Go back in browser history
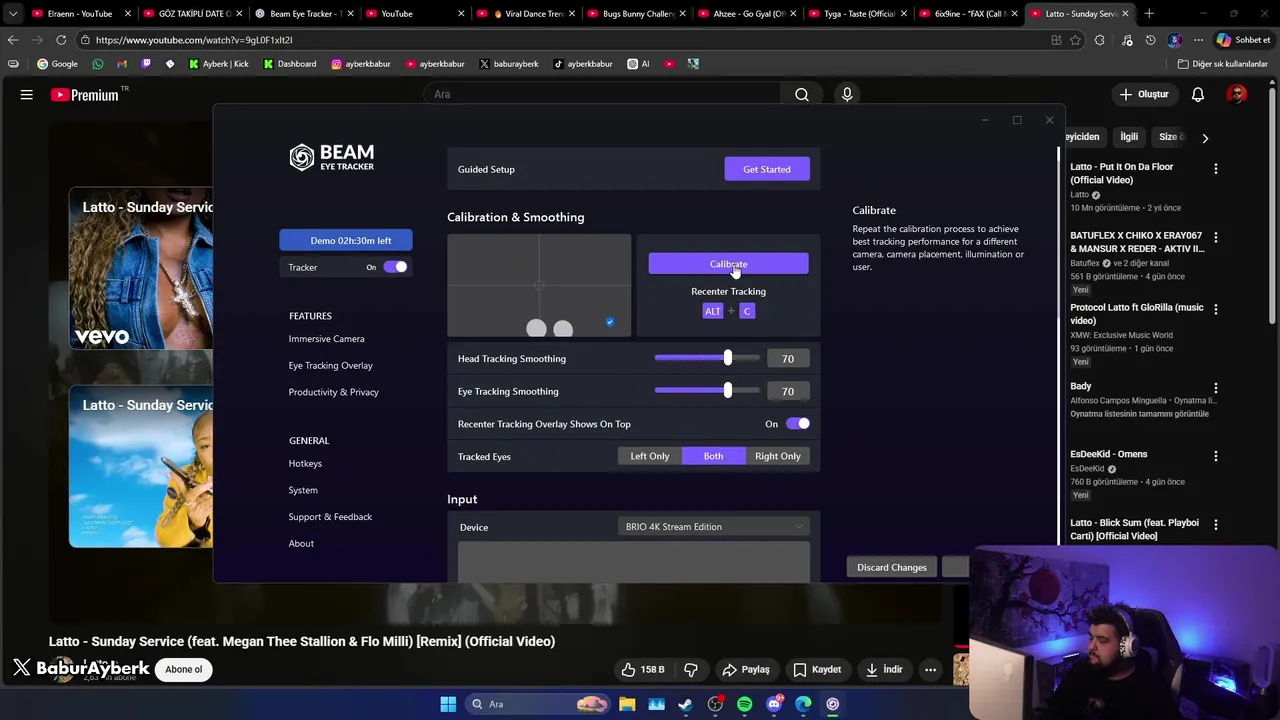The height and width of the screenshot is (720, 1280). click(x=13, y=40)
